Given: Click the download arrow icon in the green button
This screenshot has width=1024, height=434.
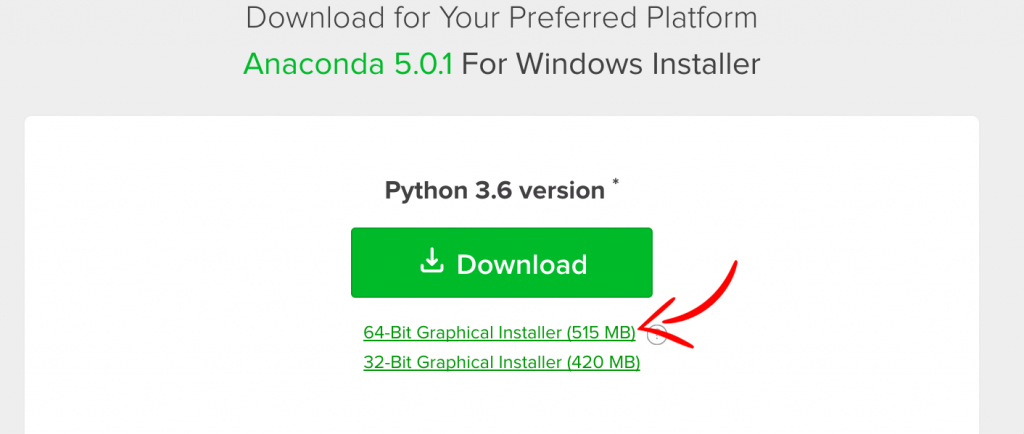Looking at the screenshot, I should click(432, 262).
